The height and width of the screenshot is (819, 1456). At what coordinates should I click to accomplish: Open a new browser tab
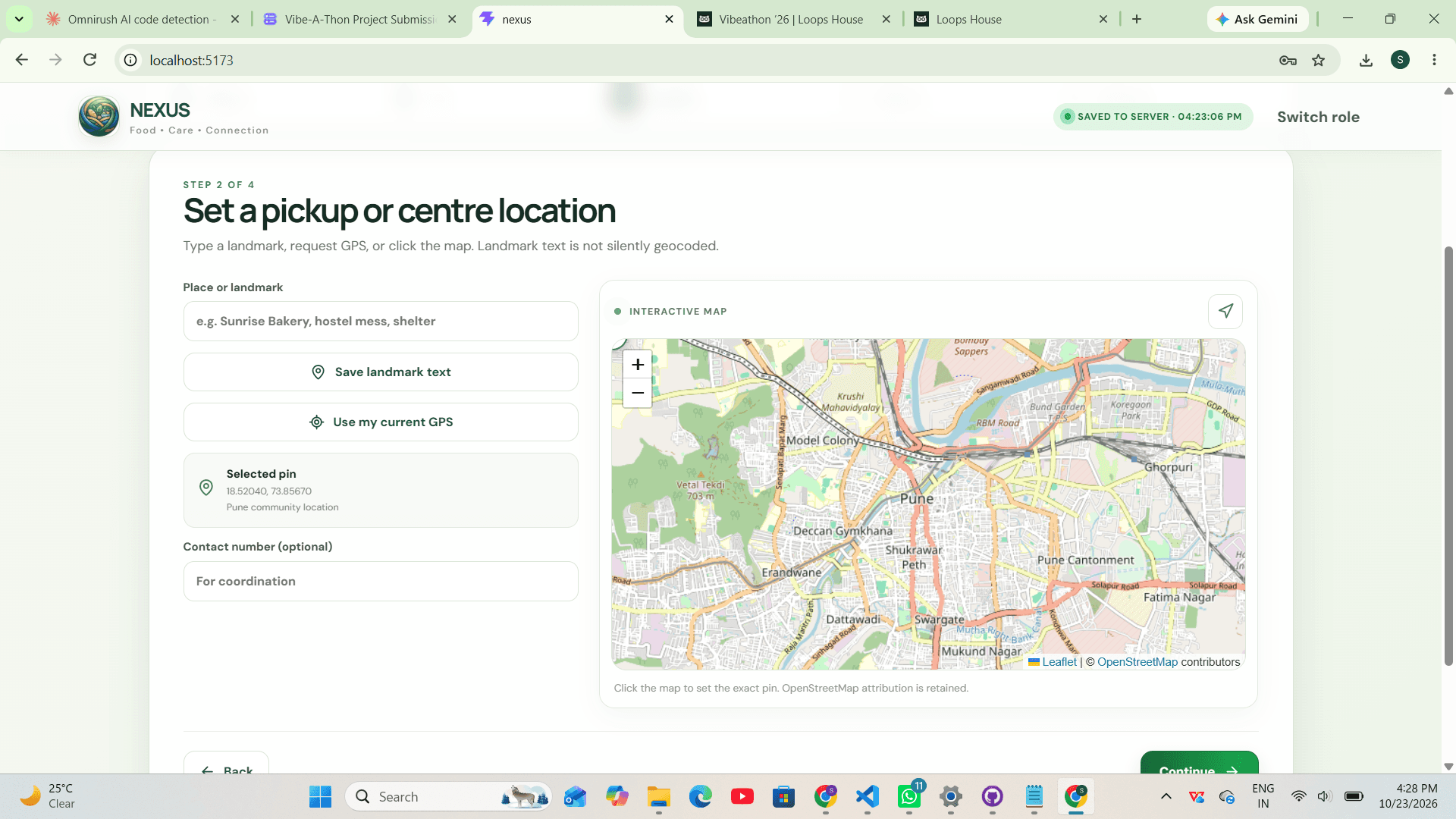tap(1137, 20)
